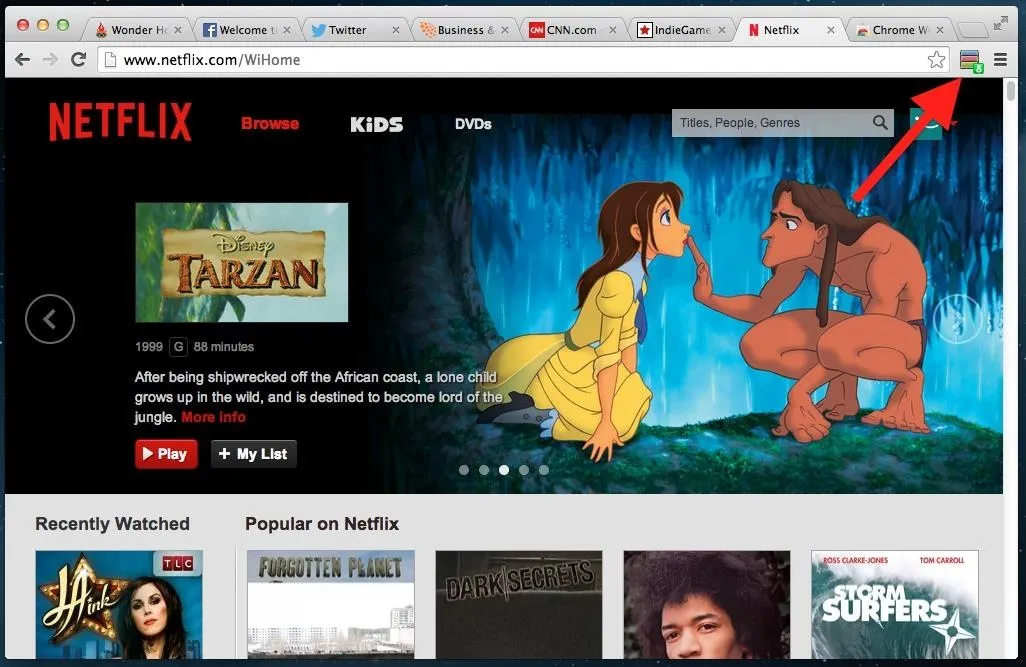This screenshot has width=1026, height=667.
Task: Click the browser forward arrow
Action: coord(50,60)
